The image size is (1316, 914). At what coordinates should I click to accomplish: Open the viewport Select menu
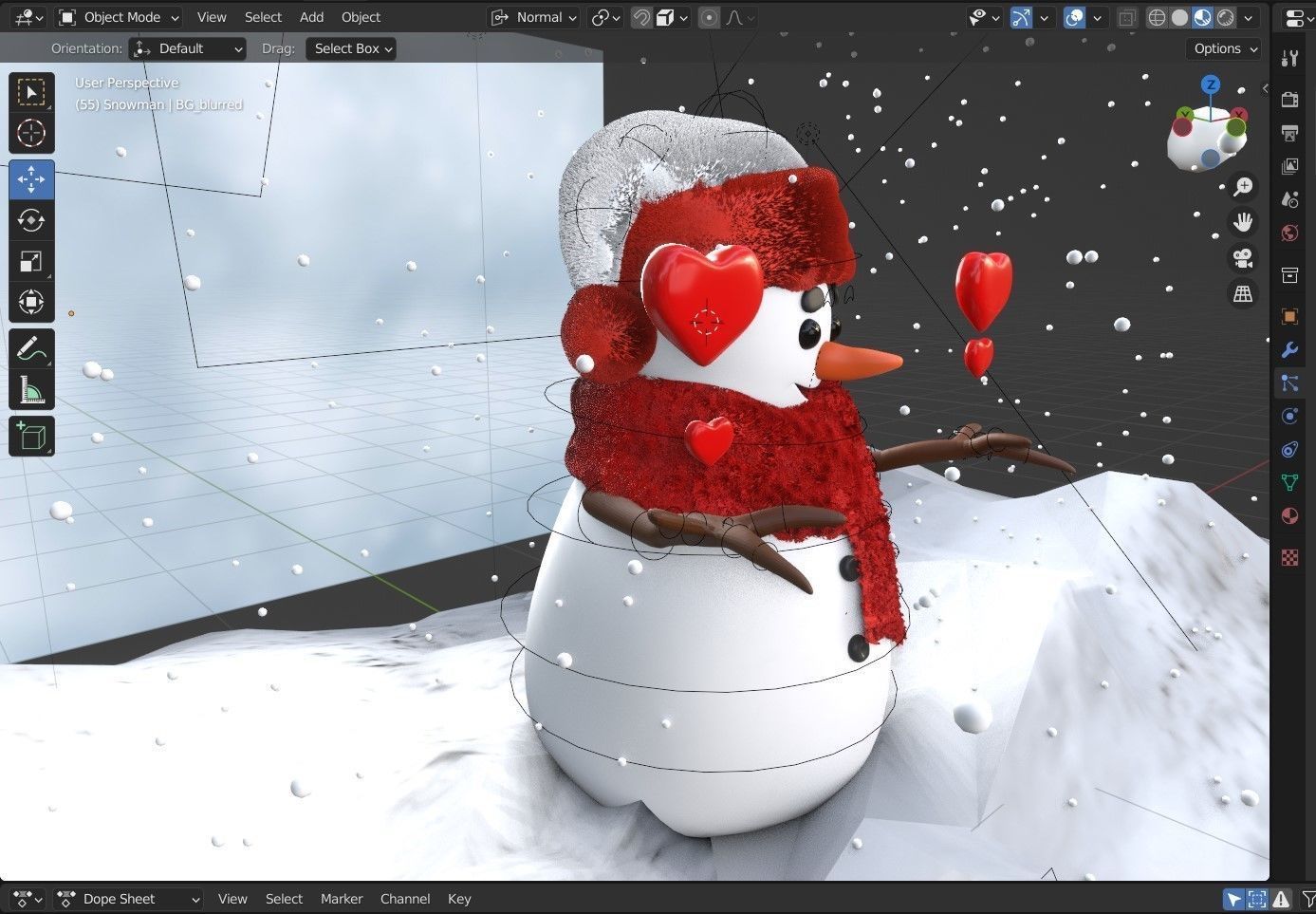coord(263,17)
